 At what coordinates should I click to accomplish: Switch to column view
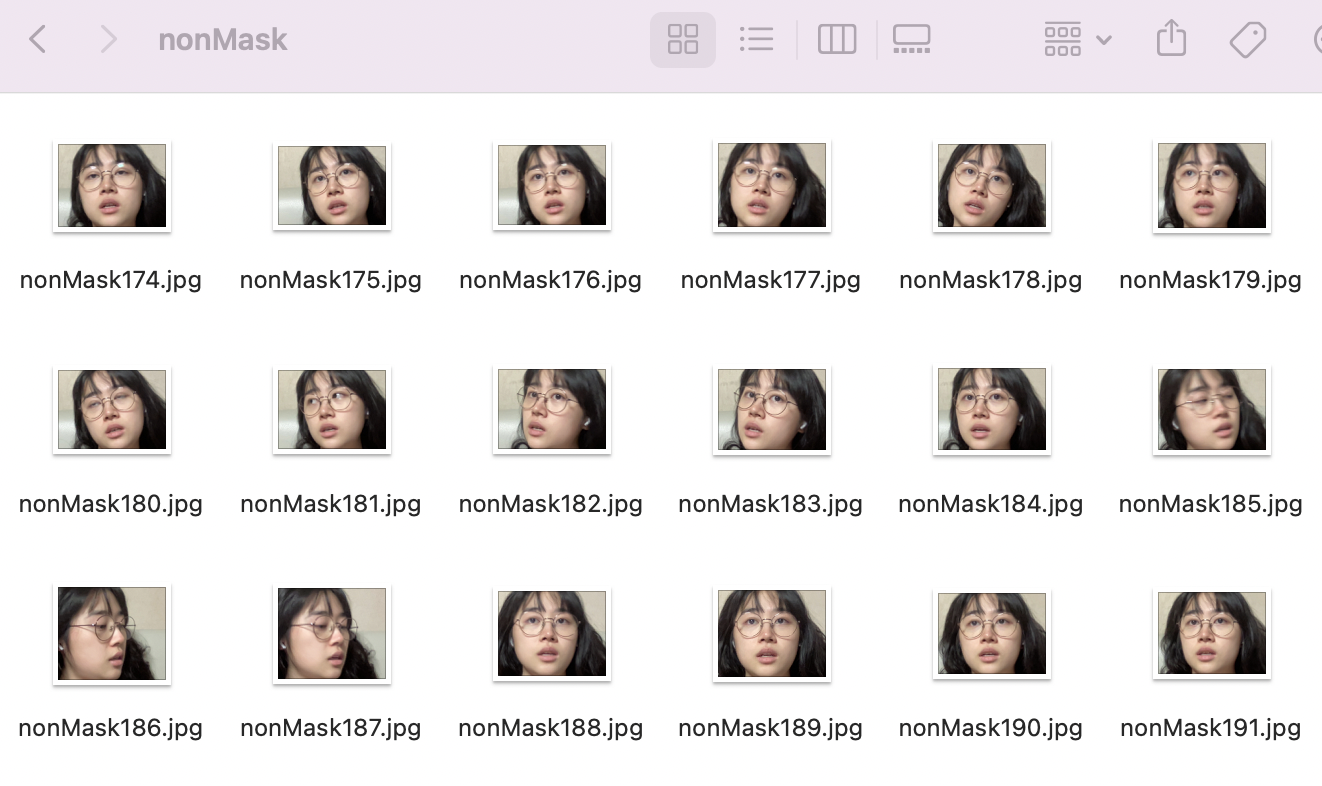(837, 40)
